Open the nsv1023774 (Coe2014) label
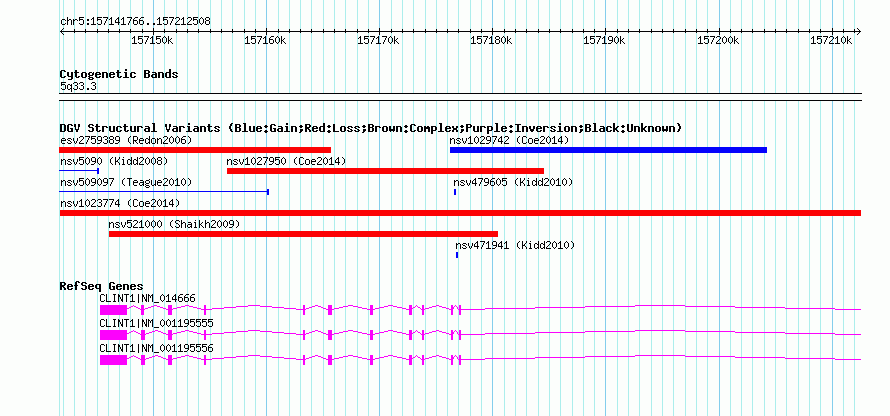The height and width of the screenshot is (416, 890). pos(120,203)
